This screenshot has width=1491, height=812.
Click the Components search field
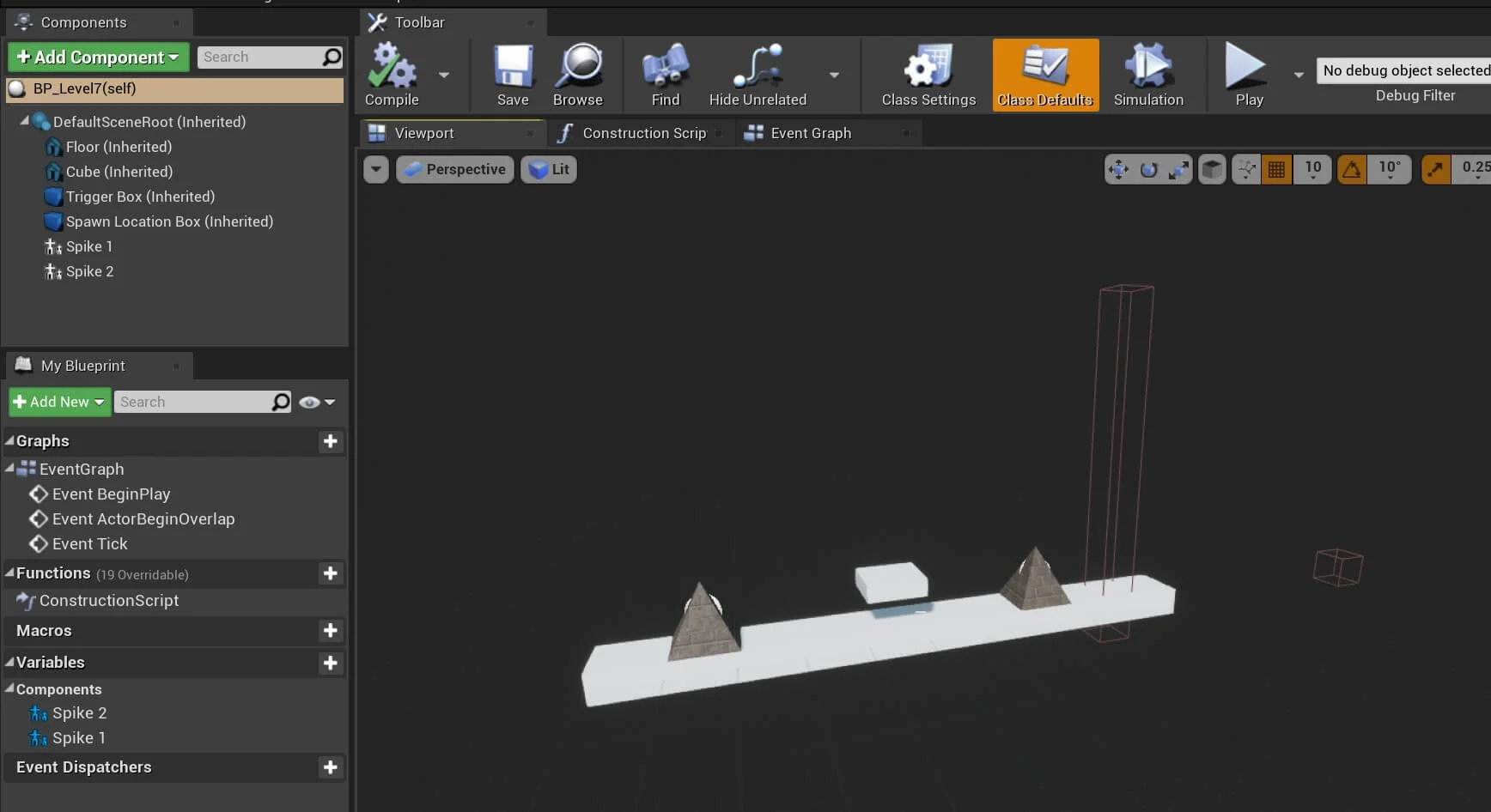click(x=259, y=58)
